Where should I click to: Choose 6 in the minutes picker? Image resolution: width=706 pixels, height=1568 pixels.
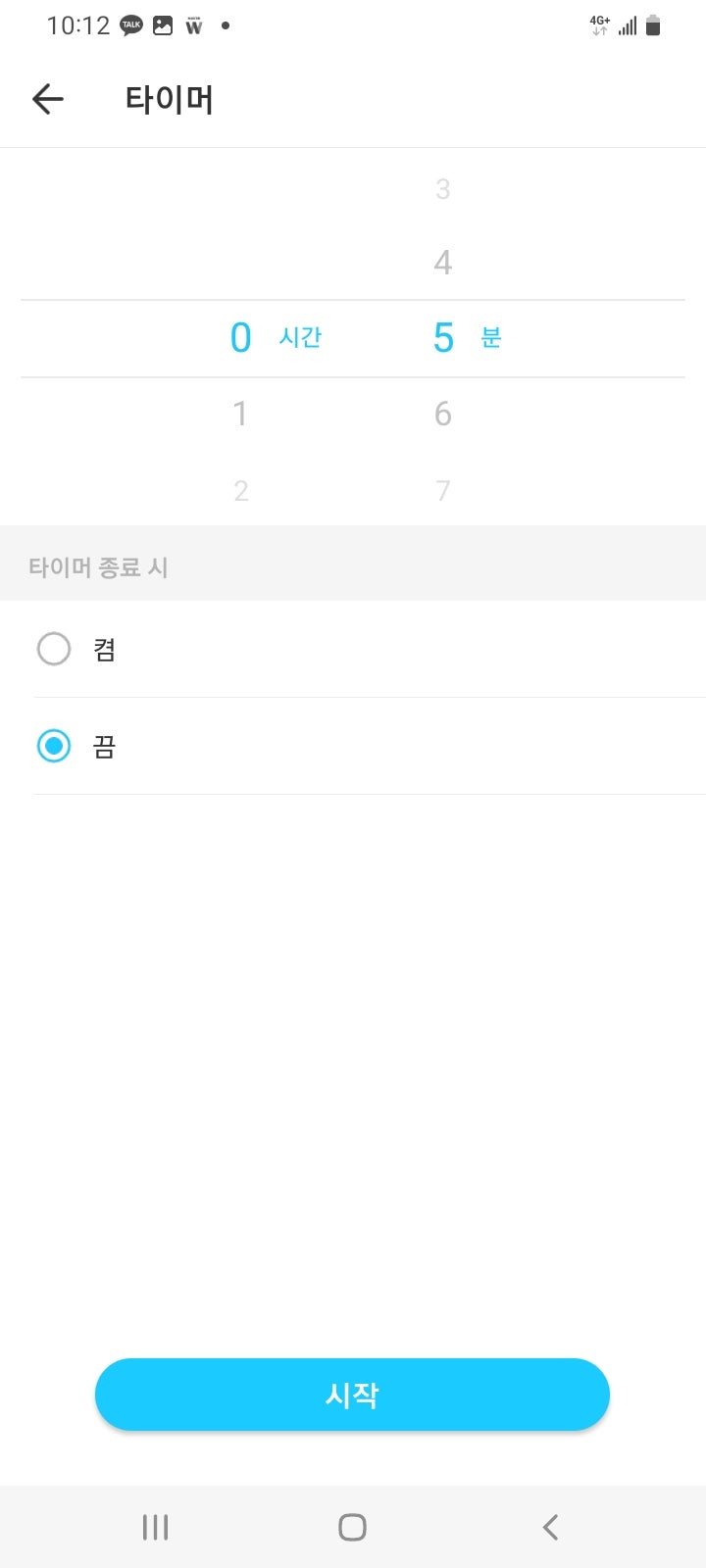click(x=443, y=414)
